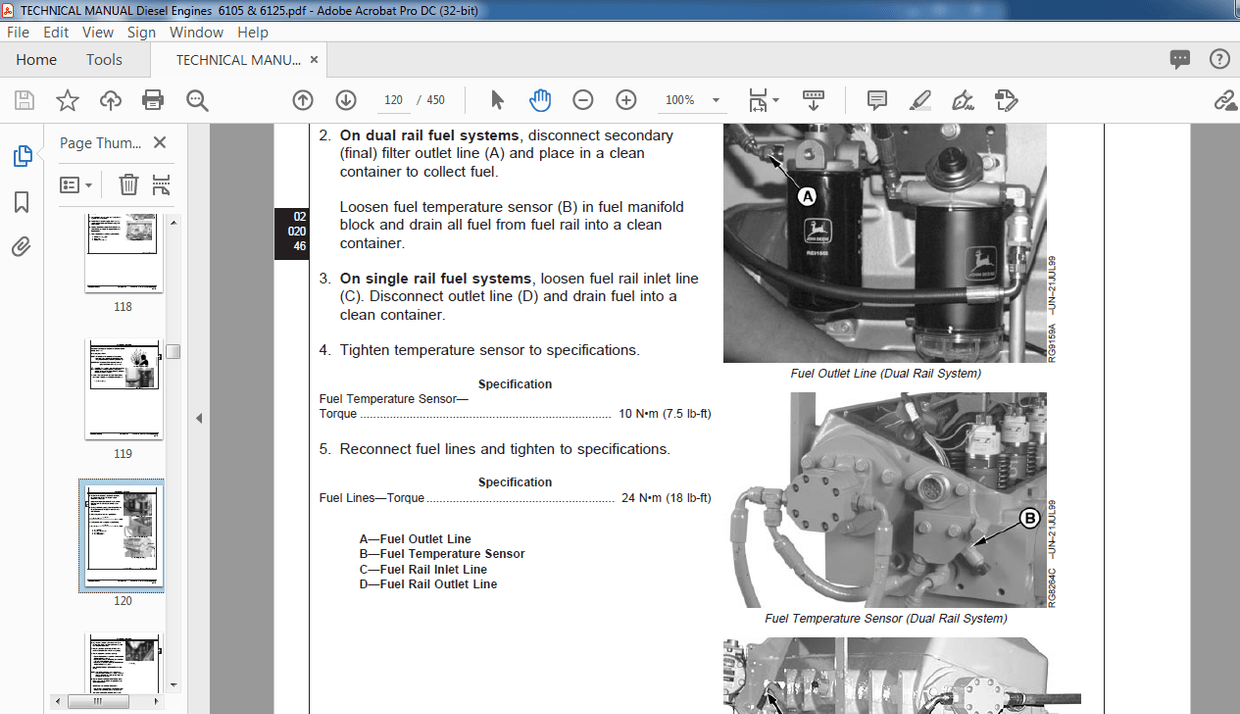Open the Find text magnifier

click(197, 100)
